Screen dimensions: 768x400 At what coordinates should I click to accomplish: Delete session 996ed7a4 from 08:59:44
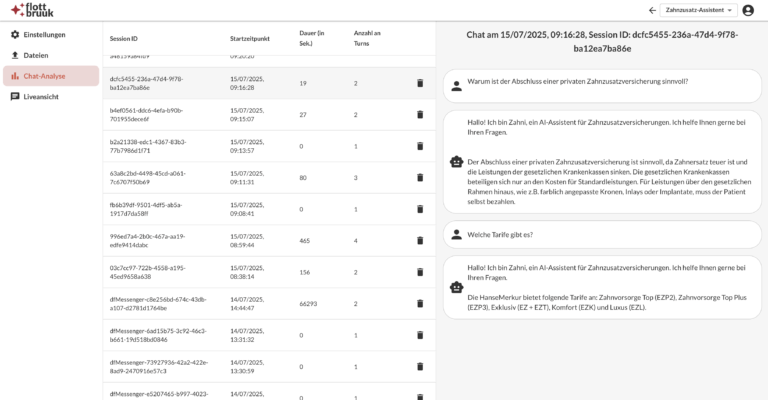coord(420,240)
